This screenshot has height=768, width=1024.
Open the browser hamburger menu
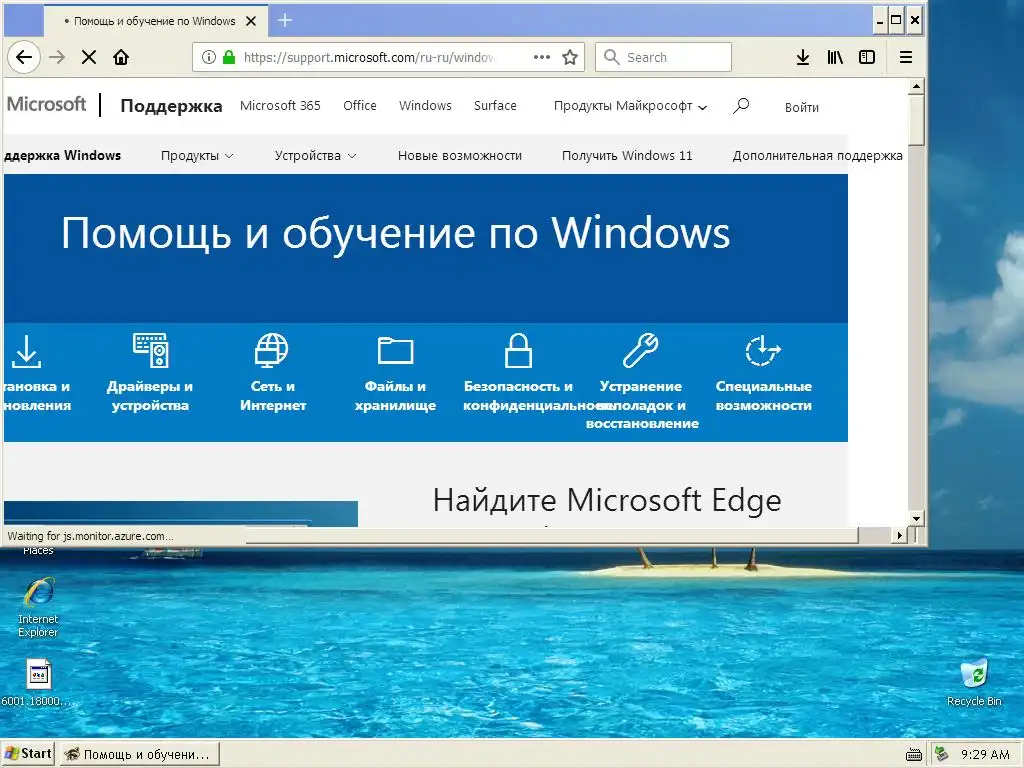click(906, 57)
